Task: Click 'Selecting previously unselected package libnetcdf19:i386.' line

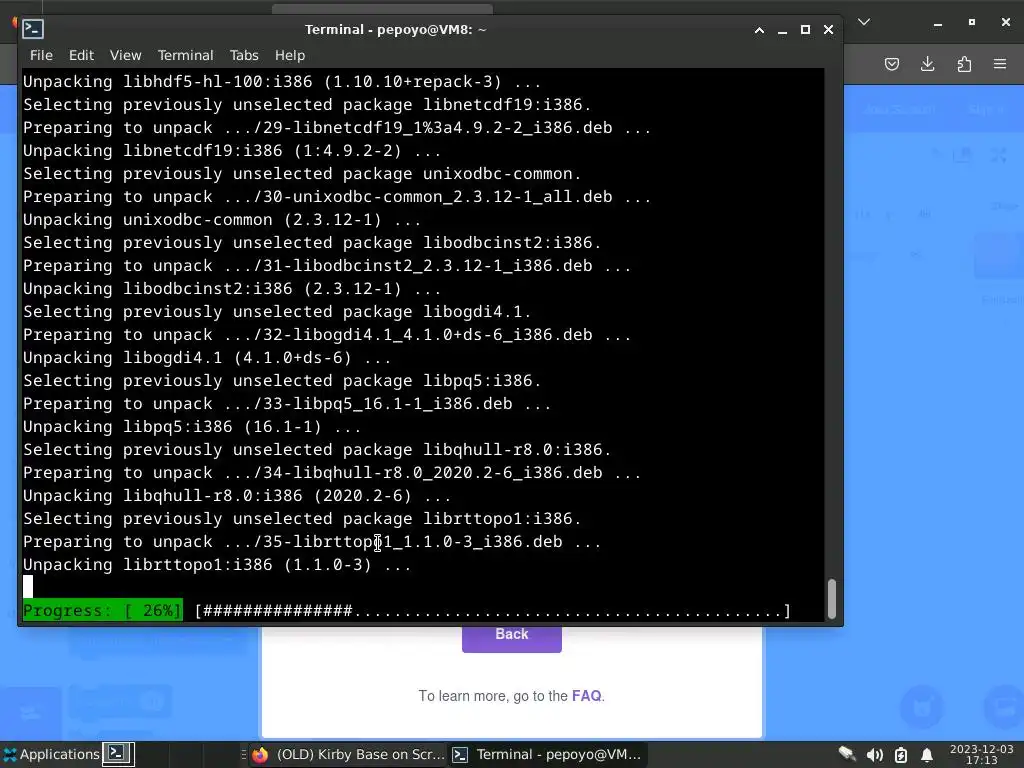Action: point(307,105)
